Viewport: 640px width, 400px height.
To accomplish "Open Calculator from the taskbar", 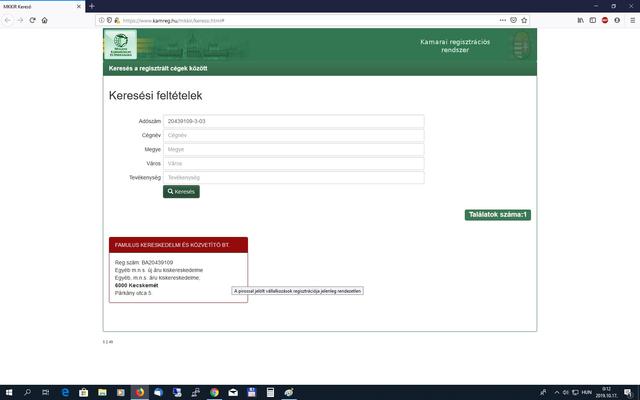I will pyautogui.click(x=270, y=393).
